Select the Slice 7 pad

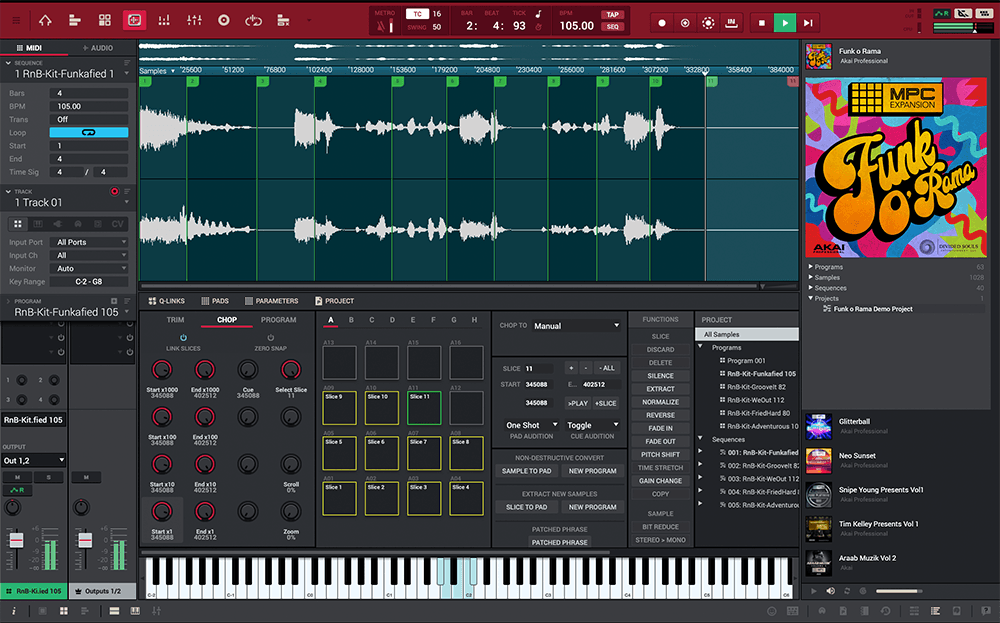(x=424, y=452)
